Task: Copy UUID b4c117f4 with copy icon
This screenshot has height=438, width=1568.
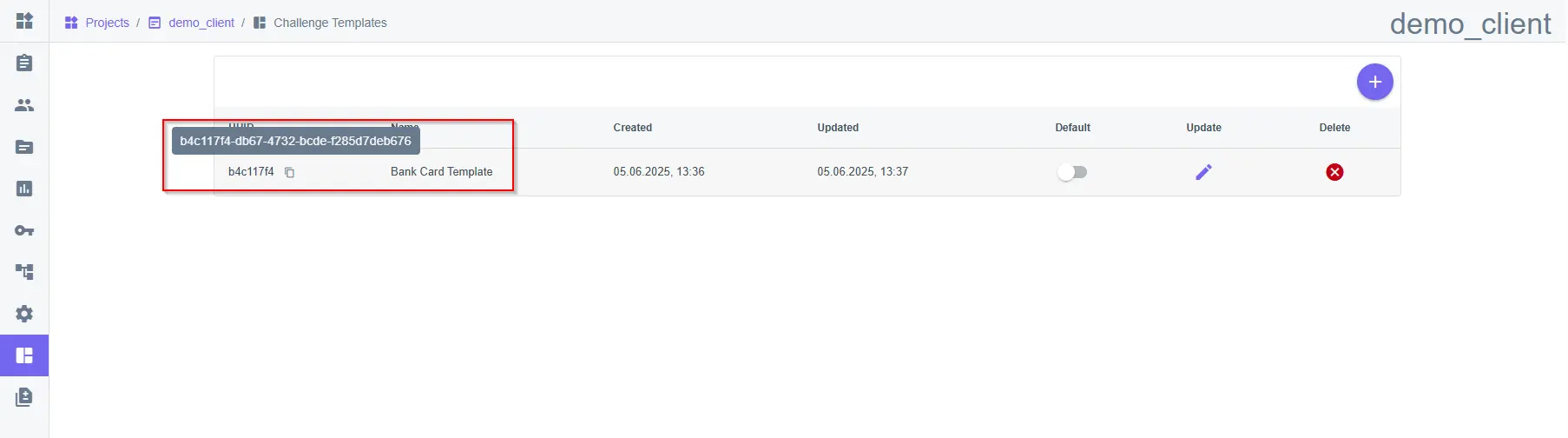Action: pyautogui.click(x=290, y=172)
